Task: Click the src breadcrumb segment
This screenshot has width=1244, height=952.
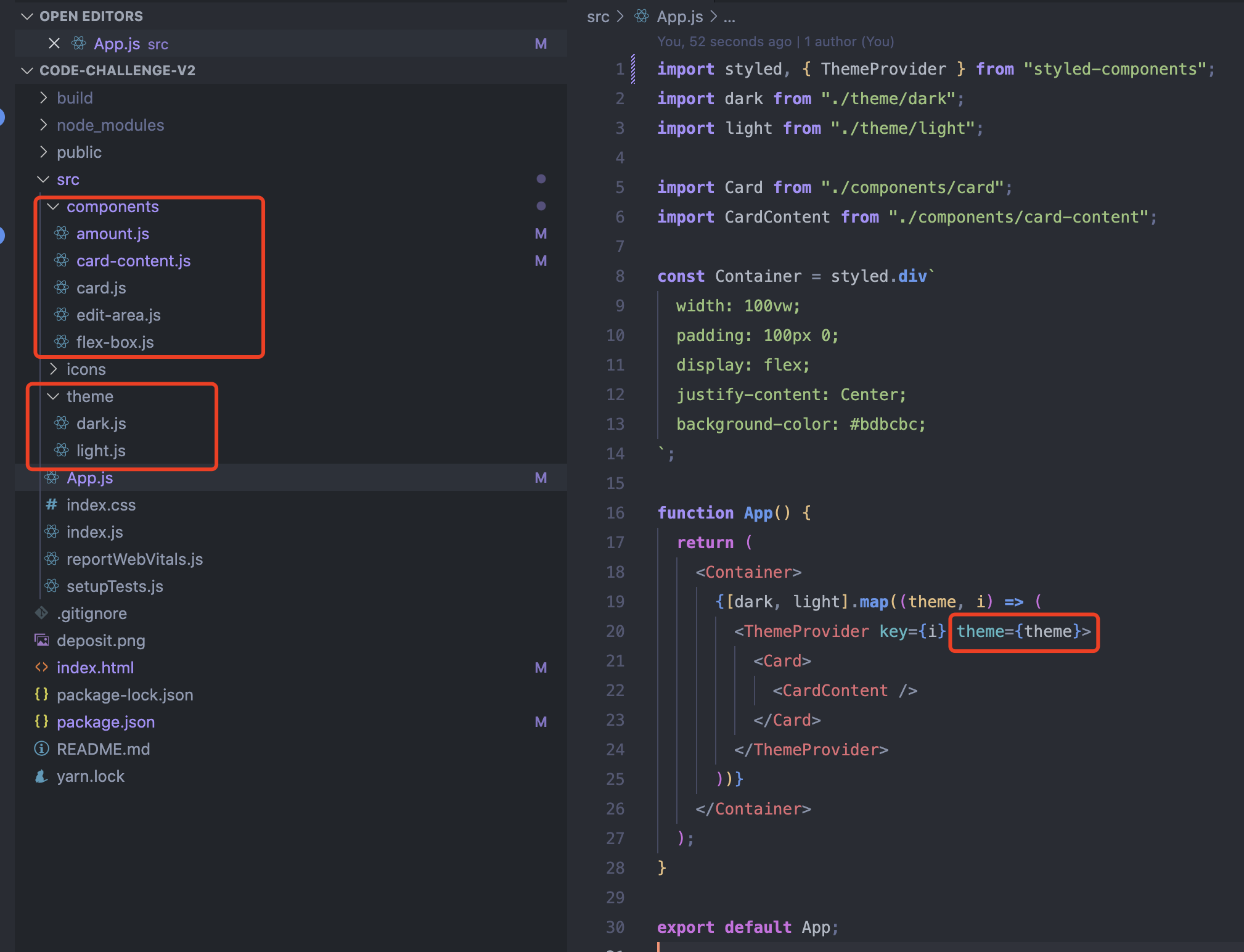Action: 597,17
